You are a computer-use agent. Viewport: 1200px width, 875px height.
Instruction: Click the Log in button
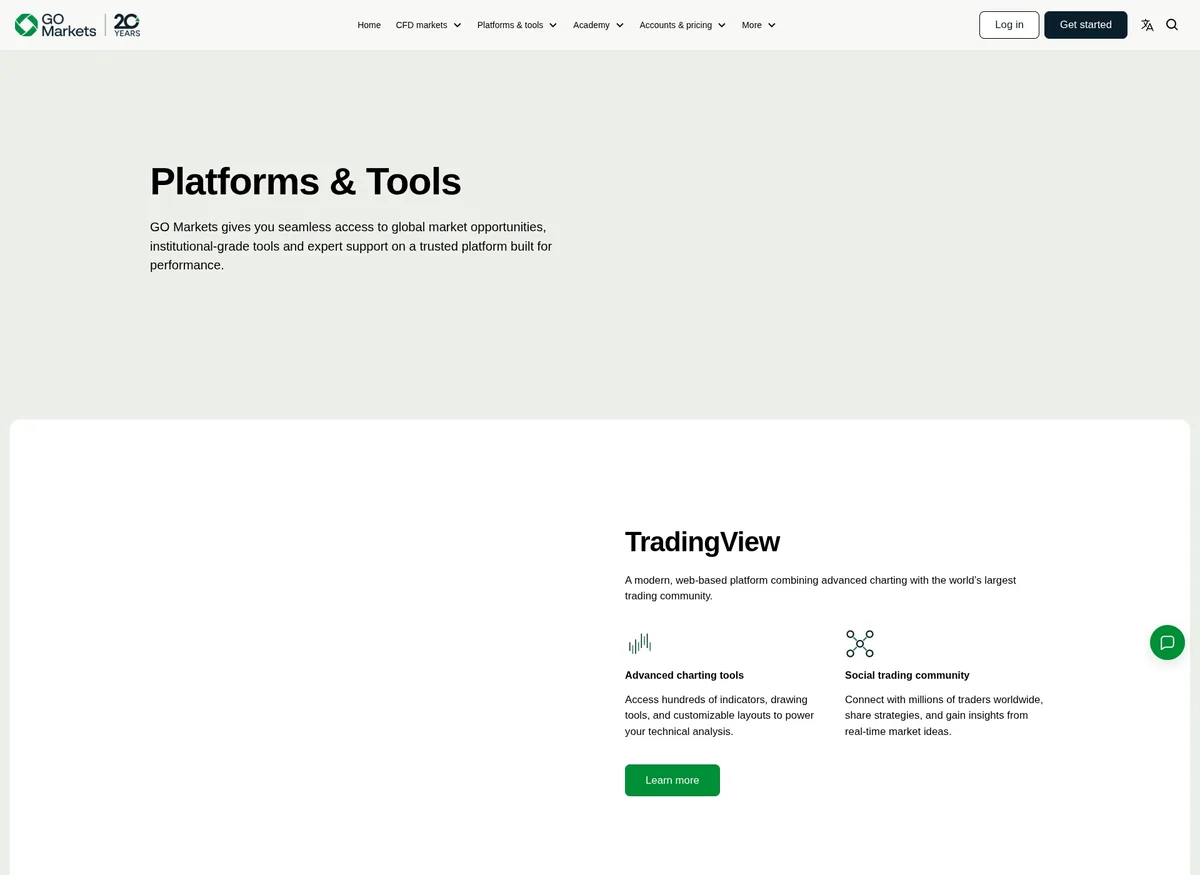[x=1009, y=25]
